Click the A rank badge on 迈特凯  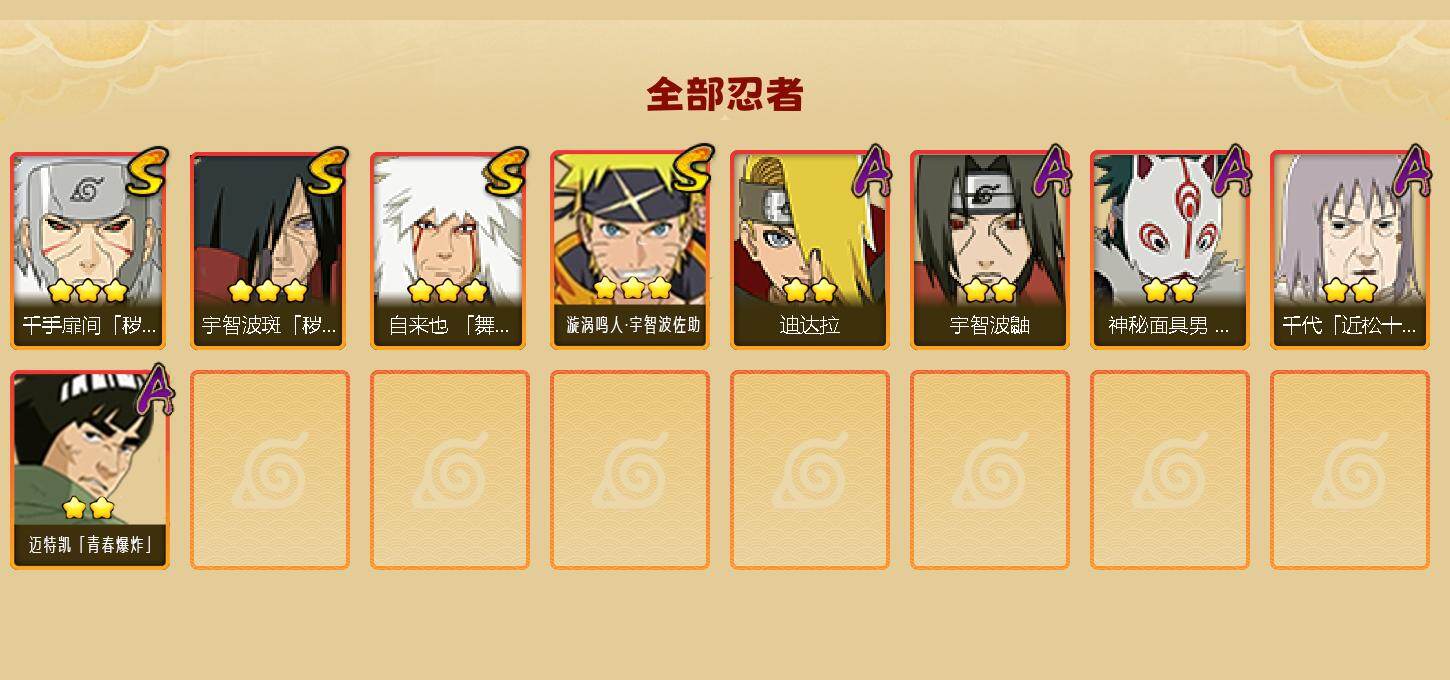[x=155, y=390]
